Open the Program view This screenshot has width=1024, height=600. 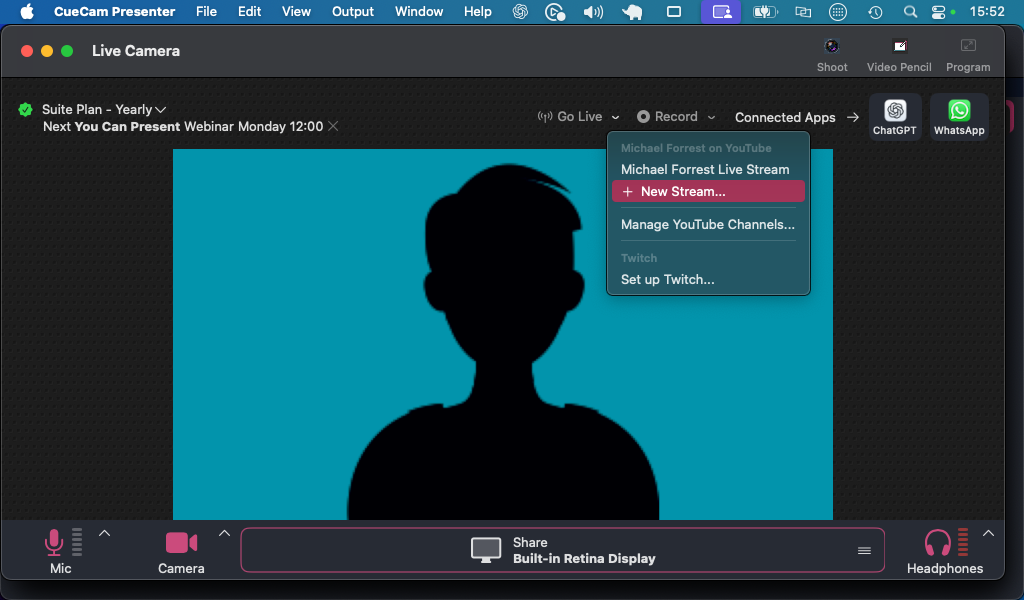pyautogui.click(x=968, y=55)
